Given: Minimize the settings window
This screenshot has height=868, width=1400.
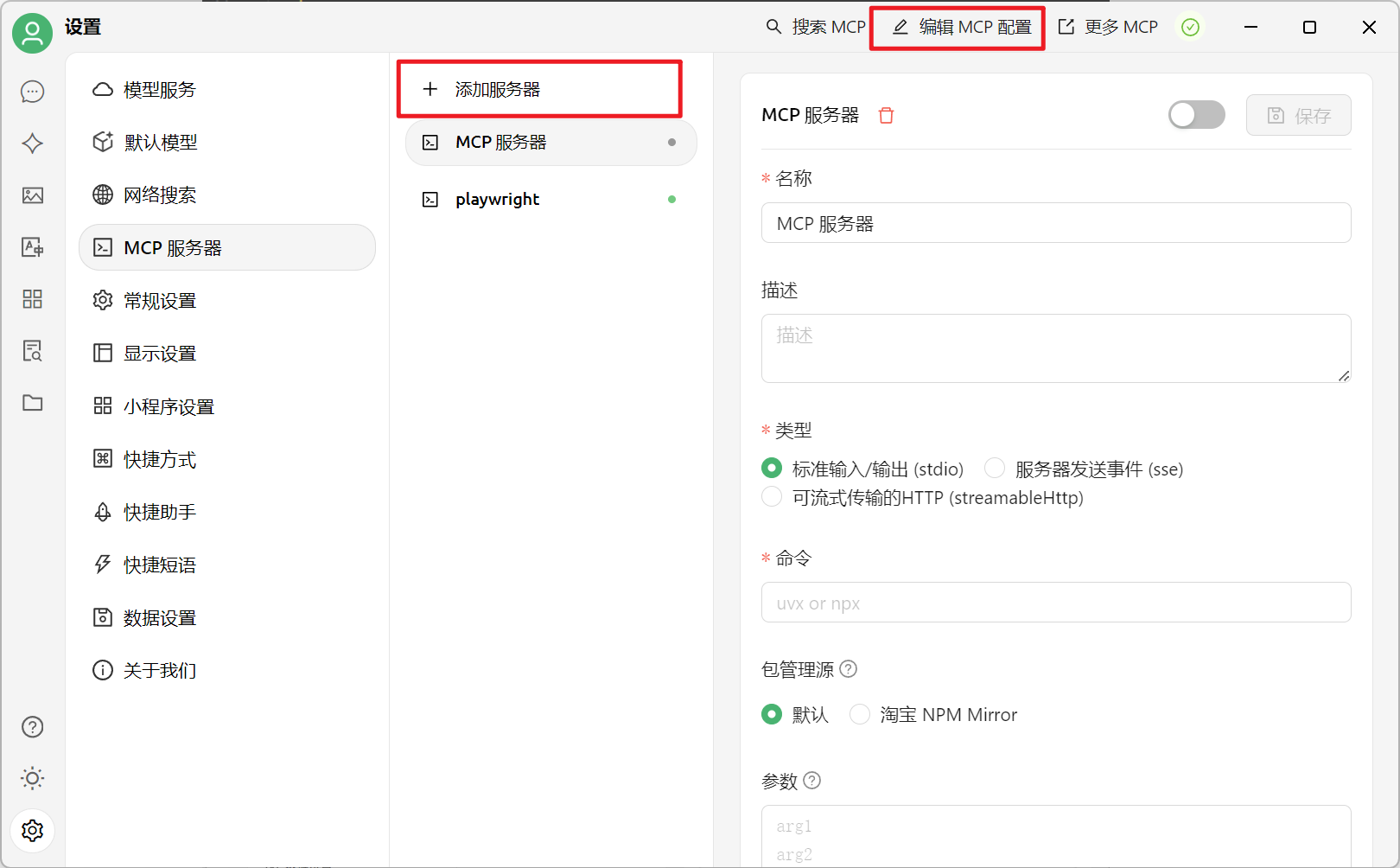Looking at the screenshot, I should click(x=1250, y=28).
